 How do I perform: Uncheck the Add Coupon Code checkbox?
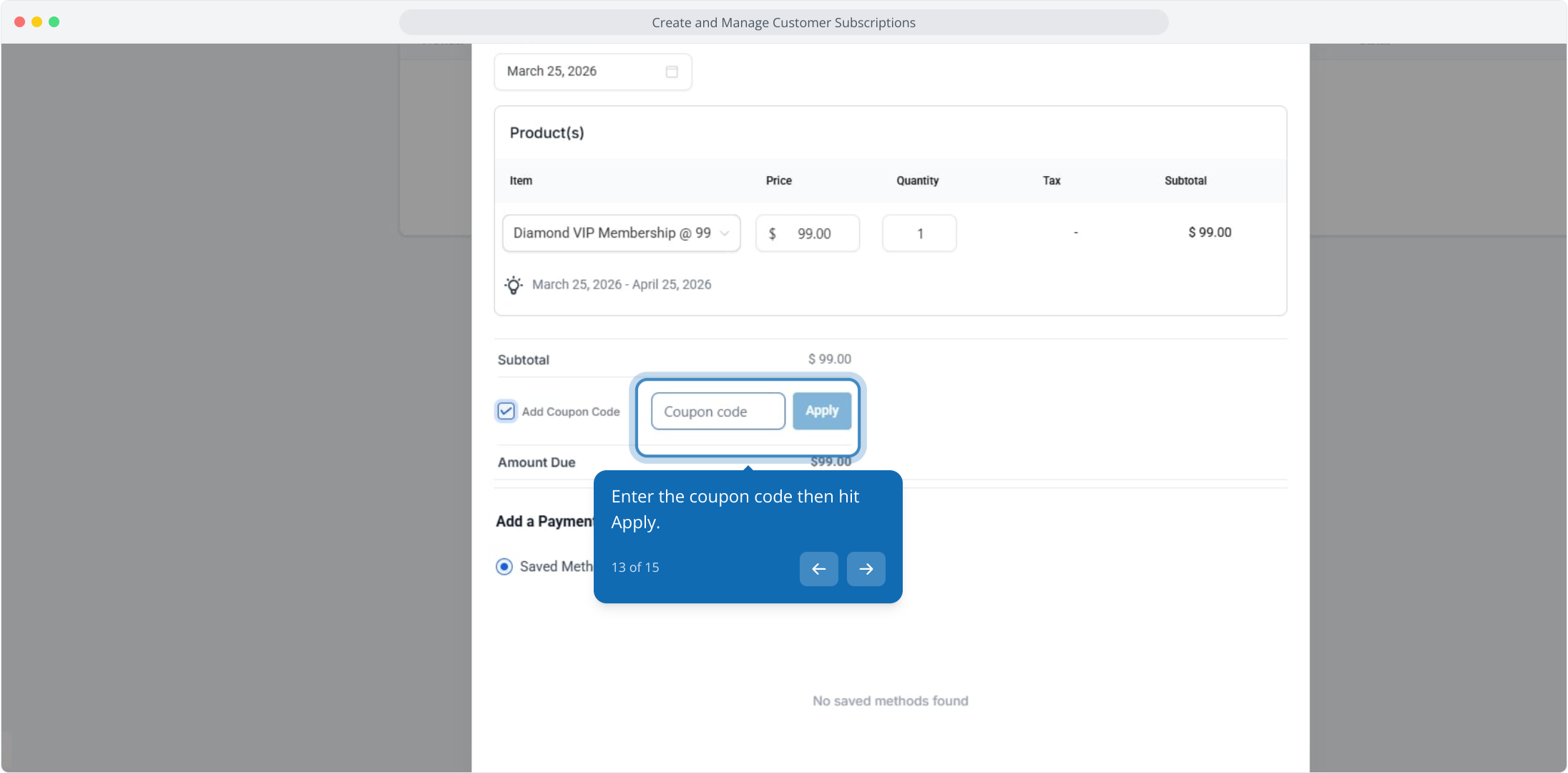(506, 412)
